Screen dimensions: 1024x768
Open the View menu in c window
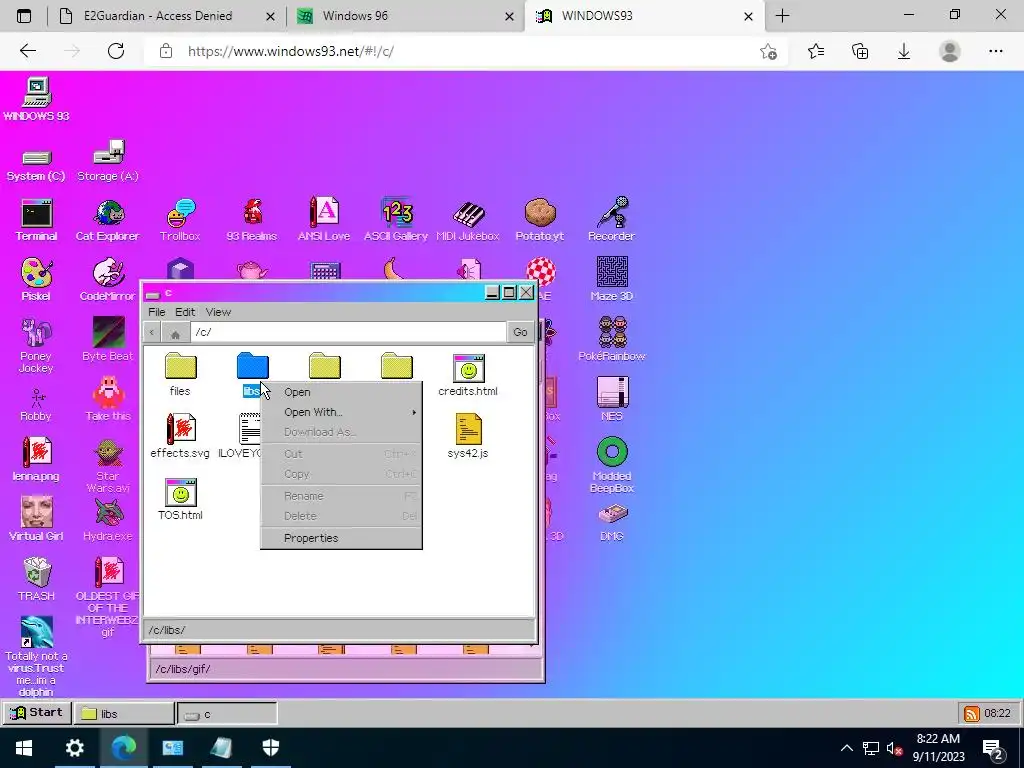218,312
